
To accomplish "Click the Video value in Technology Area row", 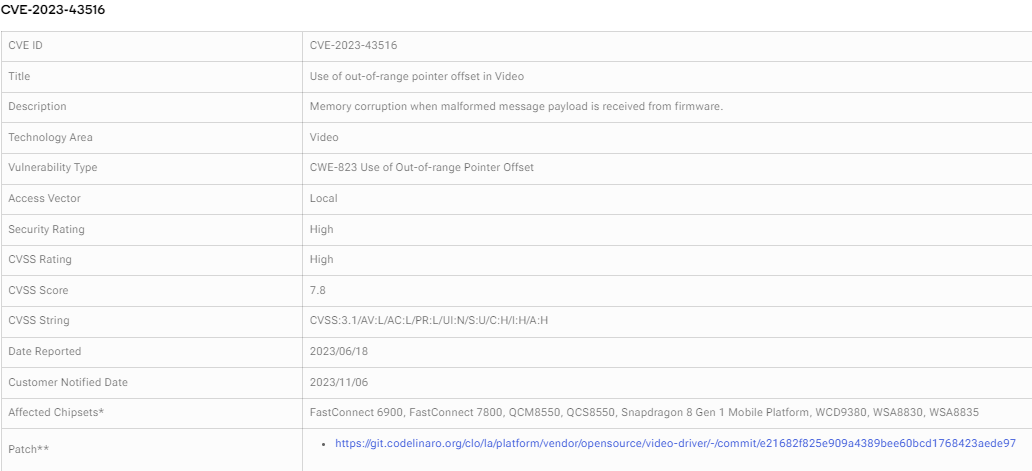I will pyautogui.click(x=324, y=137).
